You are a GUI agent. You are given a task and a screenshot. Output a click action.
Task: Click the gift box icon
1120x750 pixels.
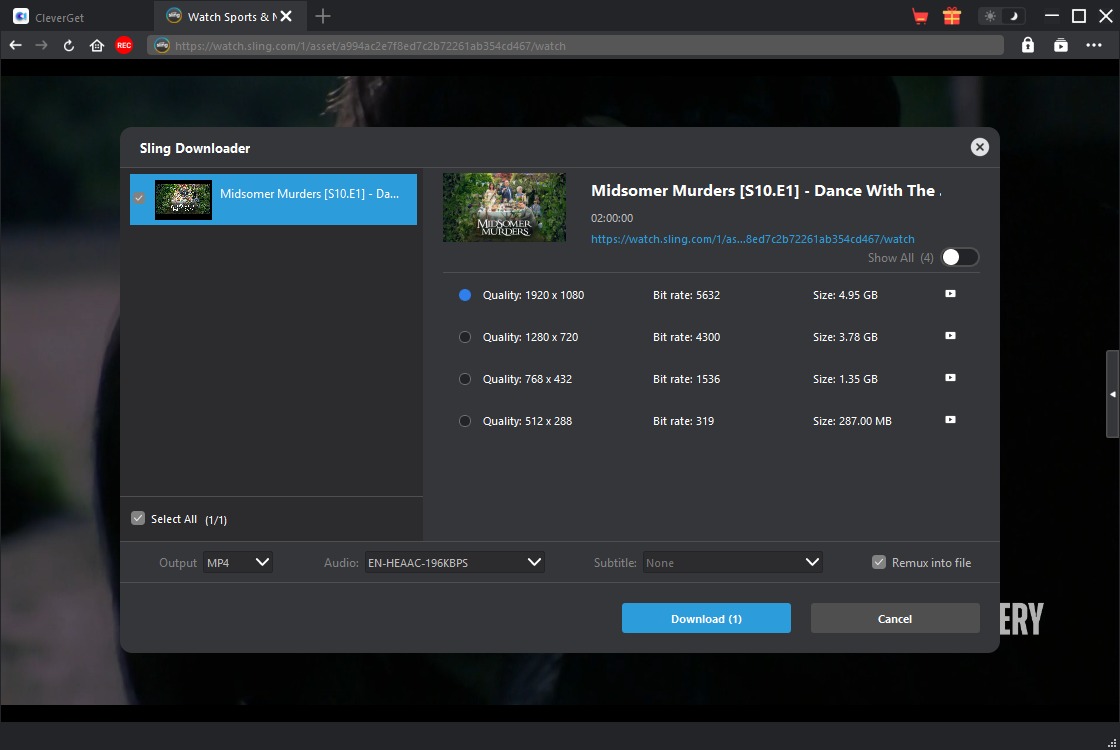coord(951,16)
